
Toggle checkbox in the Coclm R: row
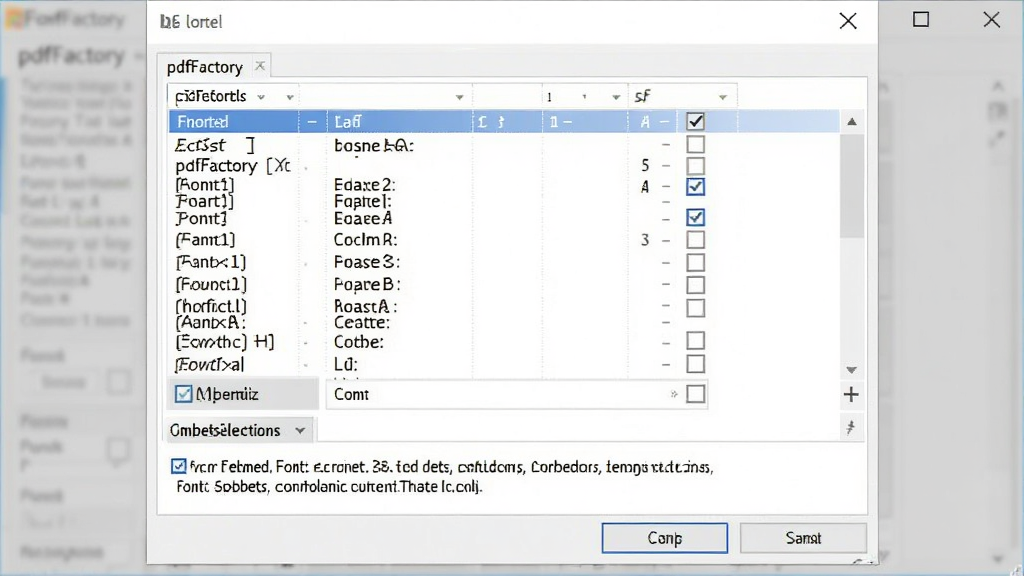pos(695,240)
